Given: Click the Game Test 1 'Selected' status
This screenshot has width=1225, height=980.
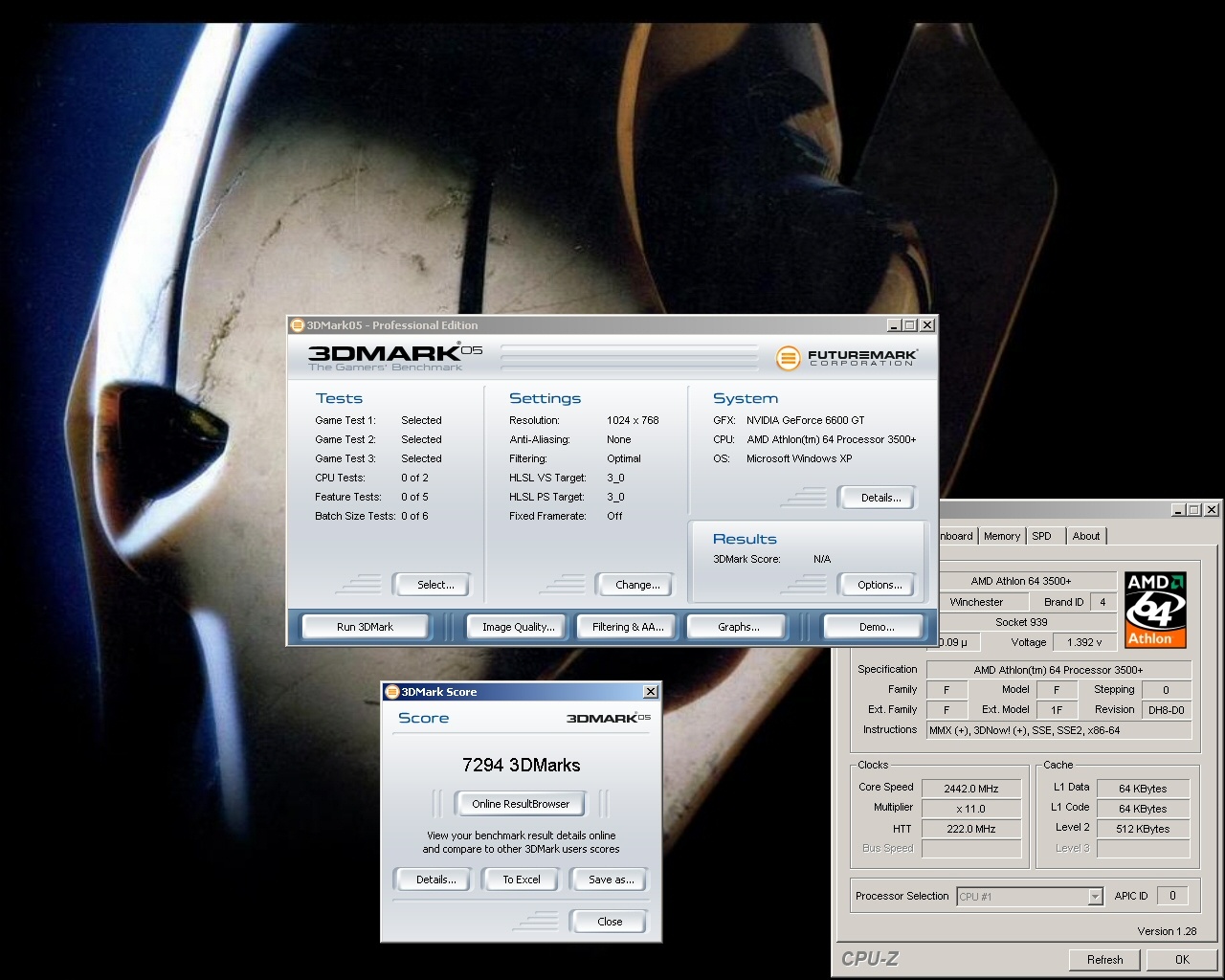Looking at the screenshot, I should tap(421, 420).
